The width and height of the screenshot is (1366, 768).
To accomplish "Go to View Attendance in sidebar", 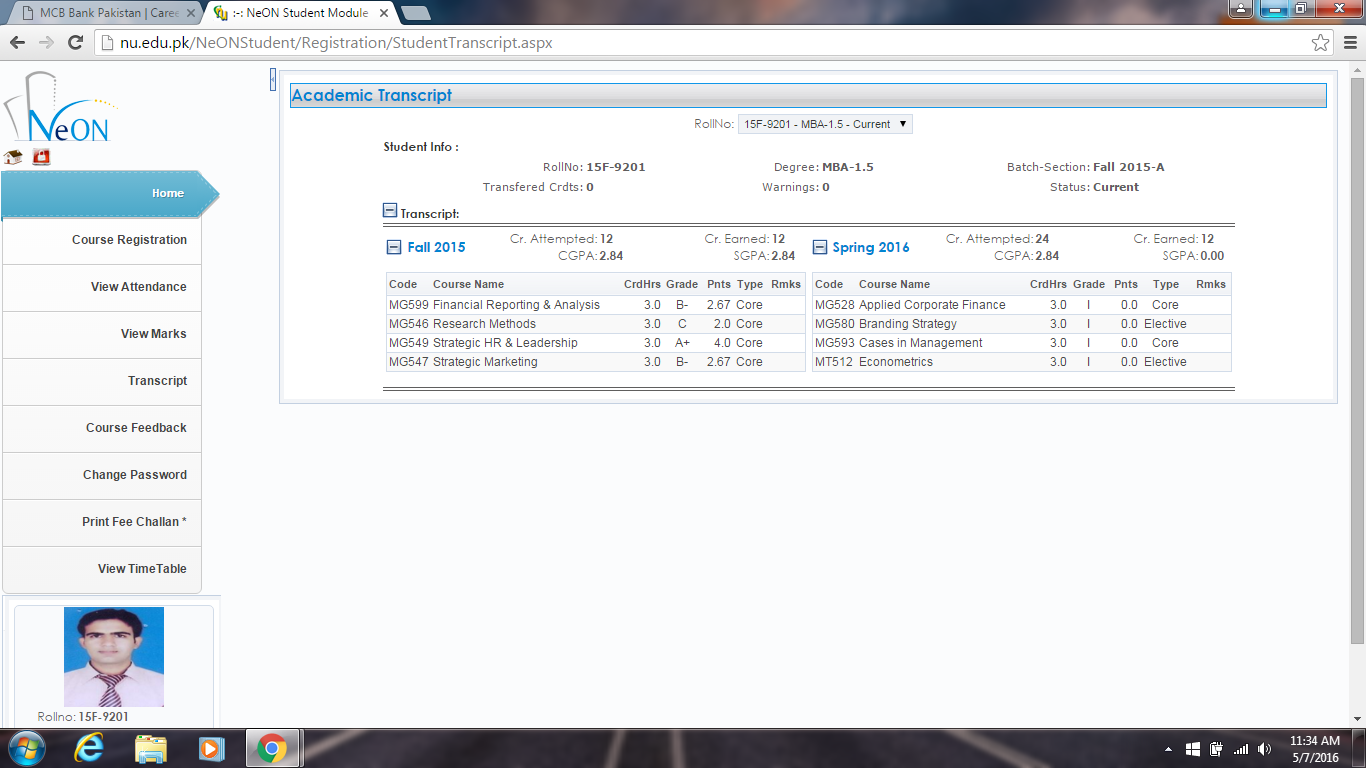I will pyautogui.click(x=138, y=287).
